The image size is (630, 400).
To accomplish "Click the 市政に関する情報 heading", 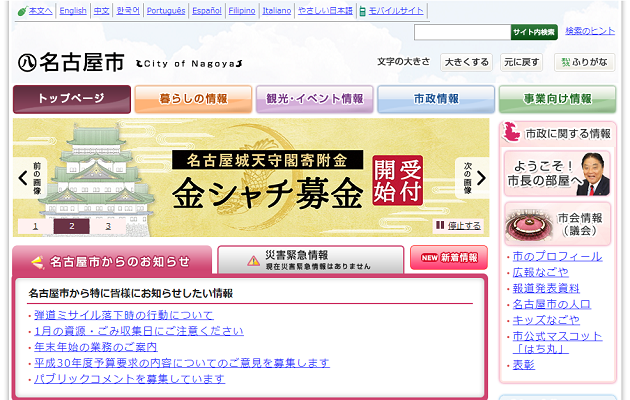I will pos(557,133).
